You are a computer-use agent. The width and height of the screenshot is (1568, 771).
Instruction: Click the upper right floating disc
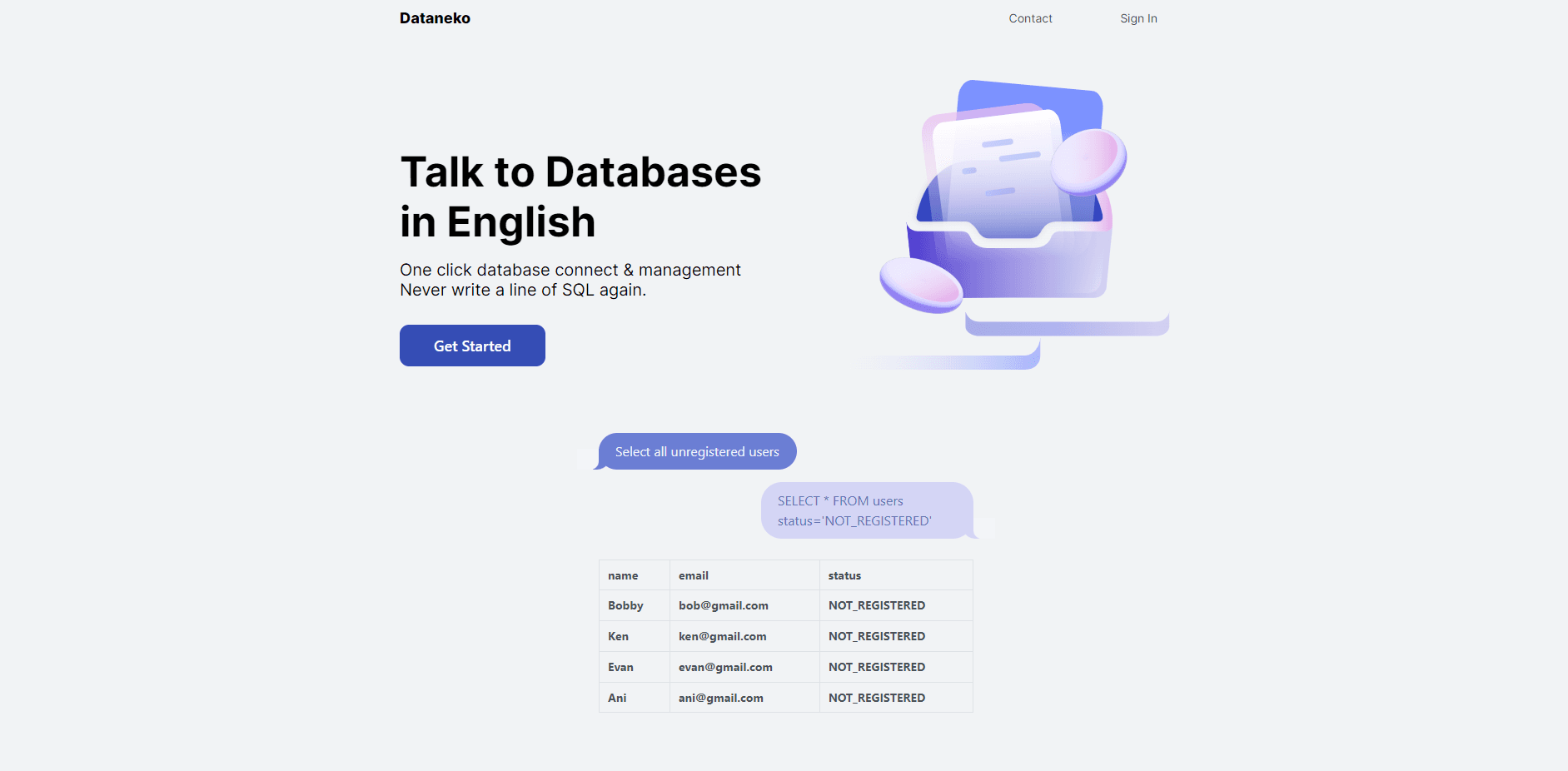(x=1088, y=162)
